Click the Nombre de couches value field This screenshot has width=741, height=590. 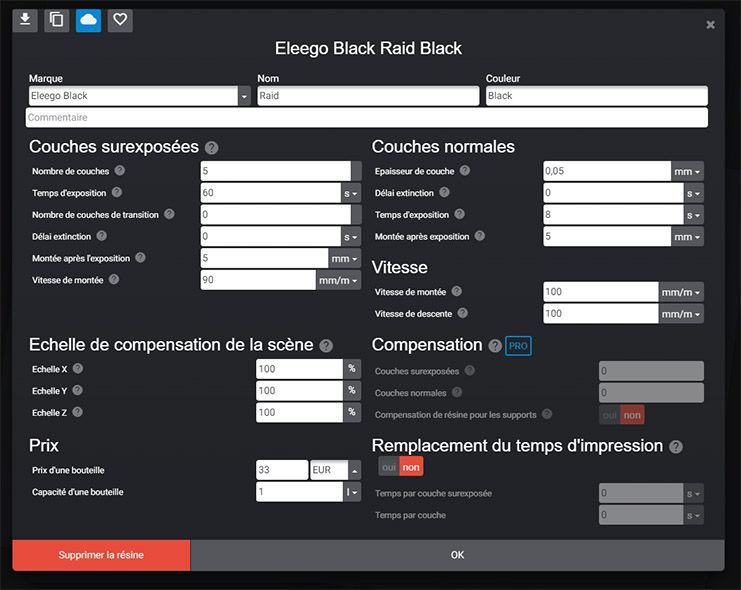tap(276, 171)
